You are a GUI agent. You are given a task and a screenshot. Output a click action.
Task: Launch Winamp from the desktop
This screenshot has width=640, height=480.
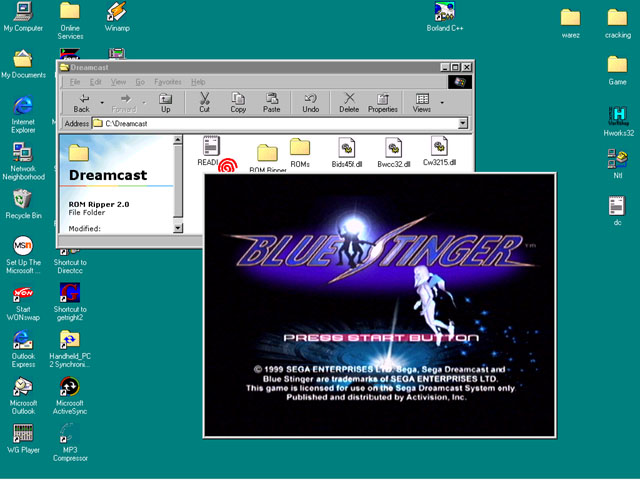pyautogui.click(x=117, y=17)
